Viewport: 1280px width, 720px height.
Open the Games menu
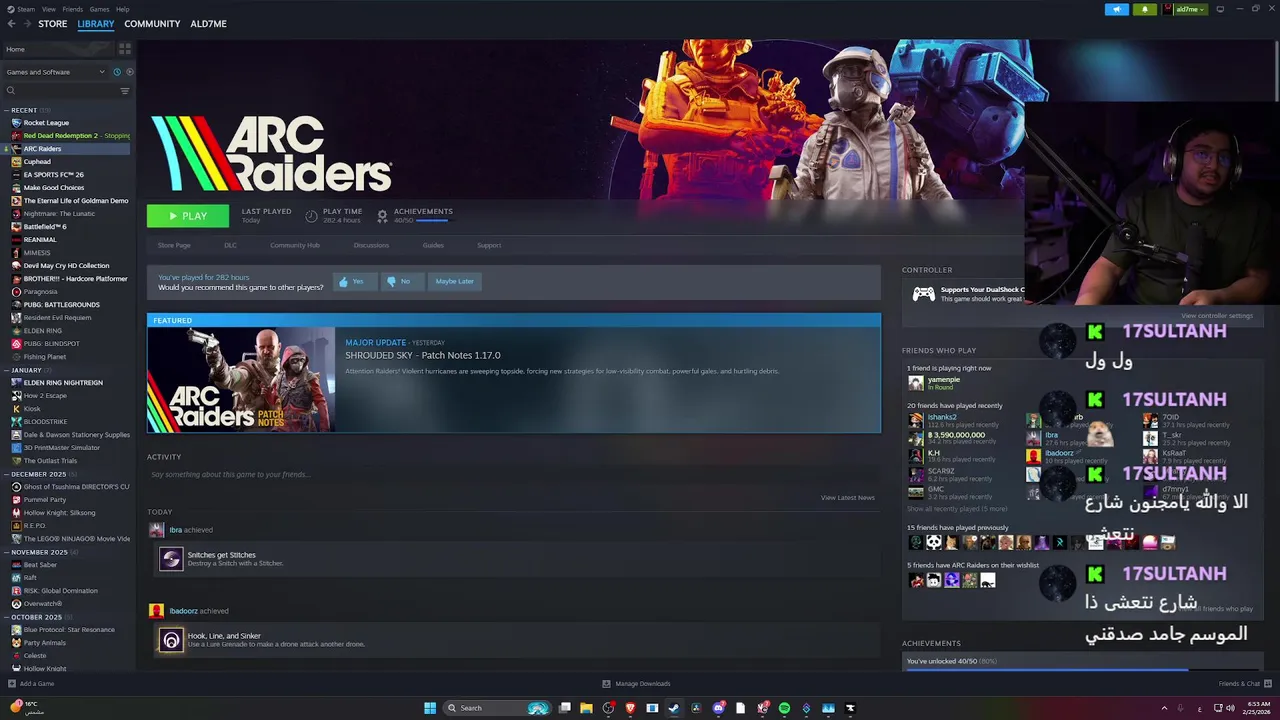(100, 9)
